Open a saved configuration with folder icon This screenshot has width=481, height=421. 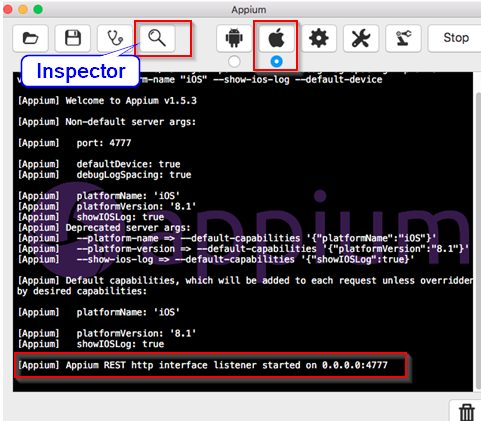click(x=30, y=38)
